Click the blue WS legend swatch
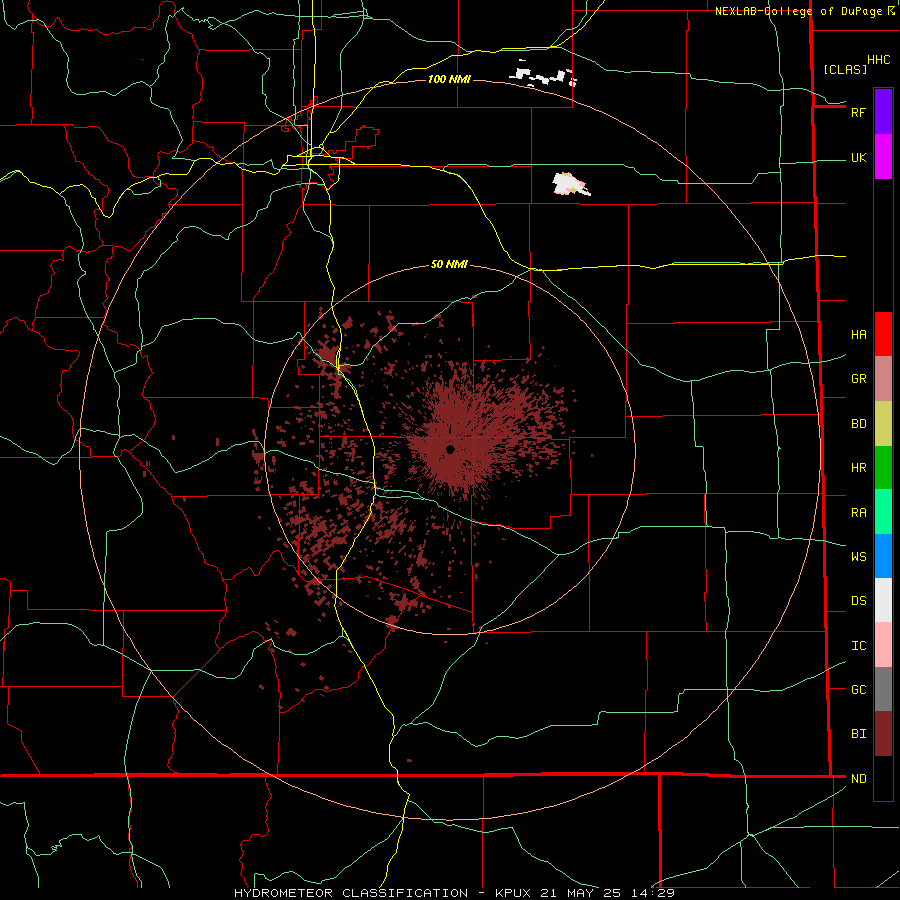This screenshot has height=900, width=900. (x=883, y=556)
